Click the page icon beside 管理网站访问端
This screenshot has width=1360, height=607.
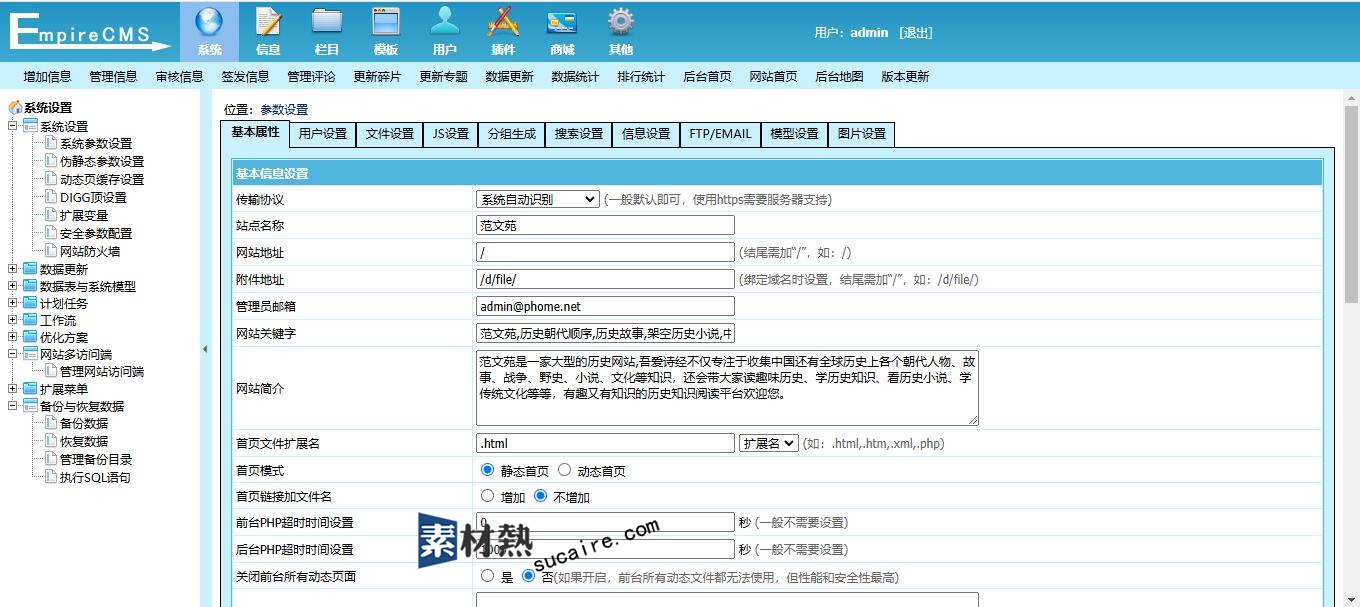[x=51, y=371]
